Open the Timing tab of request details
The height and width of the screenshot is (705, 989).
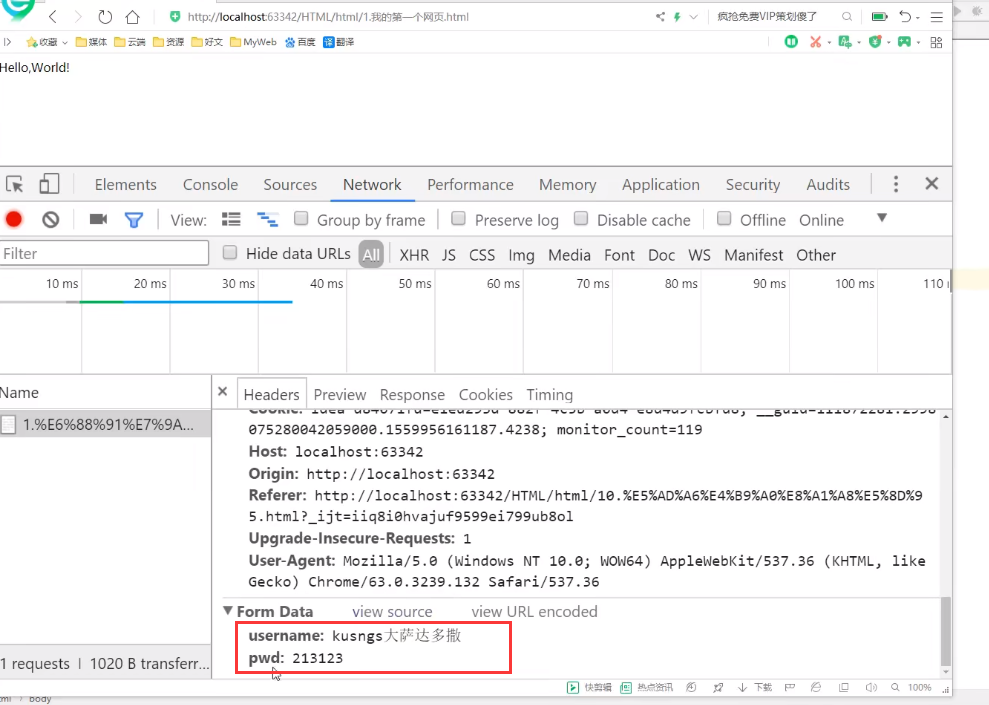[549, 395]
